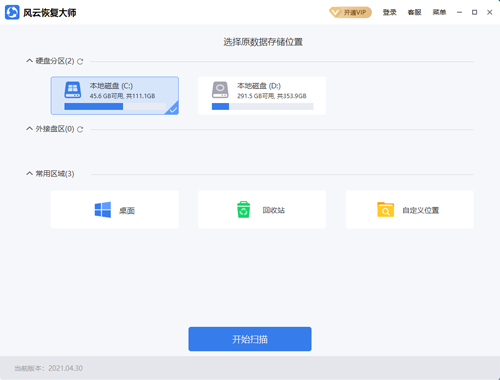Open the 客服 customer service option
Viewport: 500px width, 380px height.
(414, 12)
